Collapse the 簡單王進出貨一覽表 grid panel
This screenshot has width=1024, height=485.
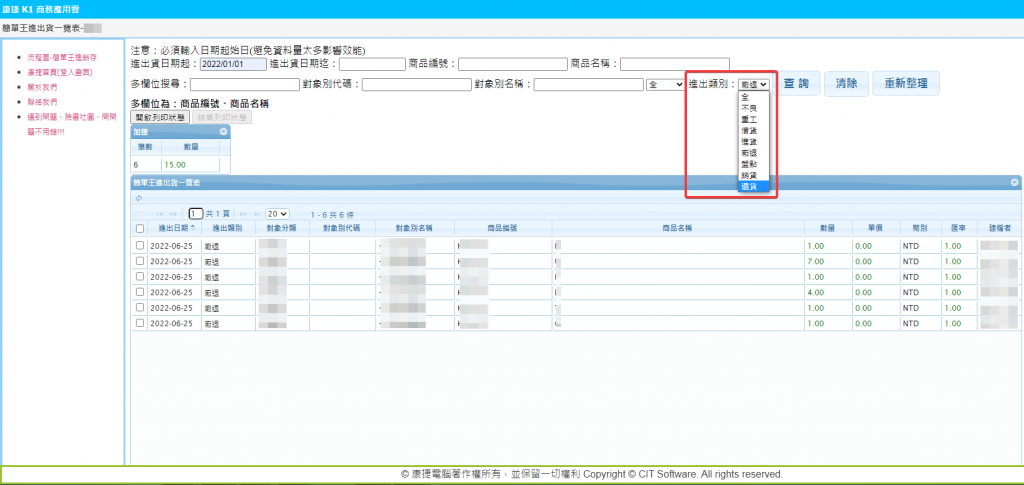coord(1014,183)
